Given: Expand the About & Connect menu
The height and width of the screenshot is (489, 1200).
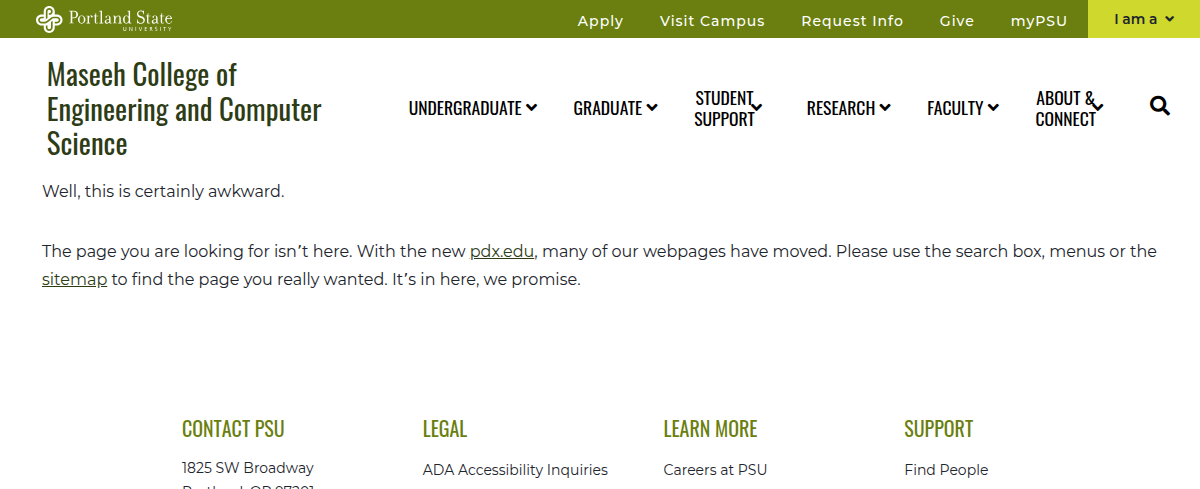Looking at the screenshot, I should click(x=1069, y=108).
